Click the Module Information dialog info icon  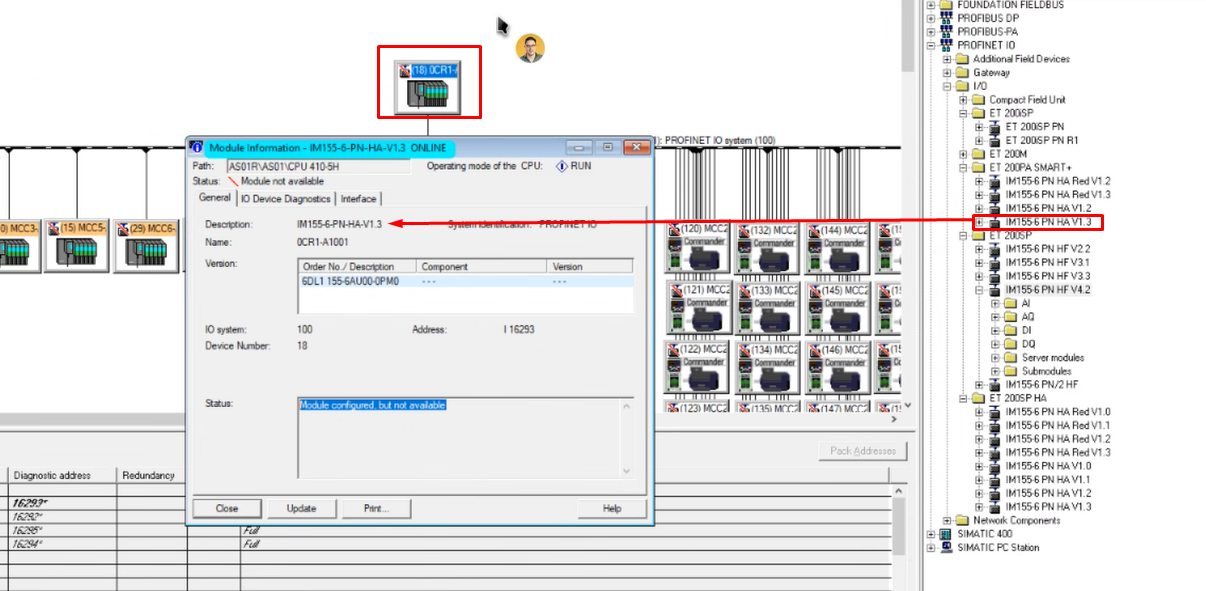coord(197,147)
